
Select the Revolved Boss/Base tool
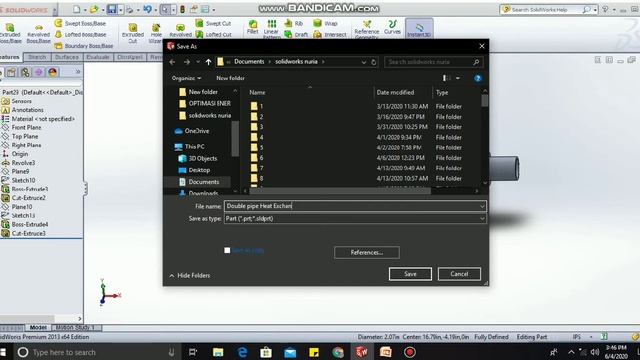38,32
